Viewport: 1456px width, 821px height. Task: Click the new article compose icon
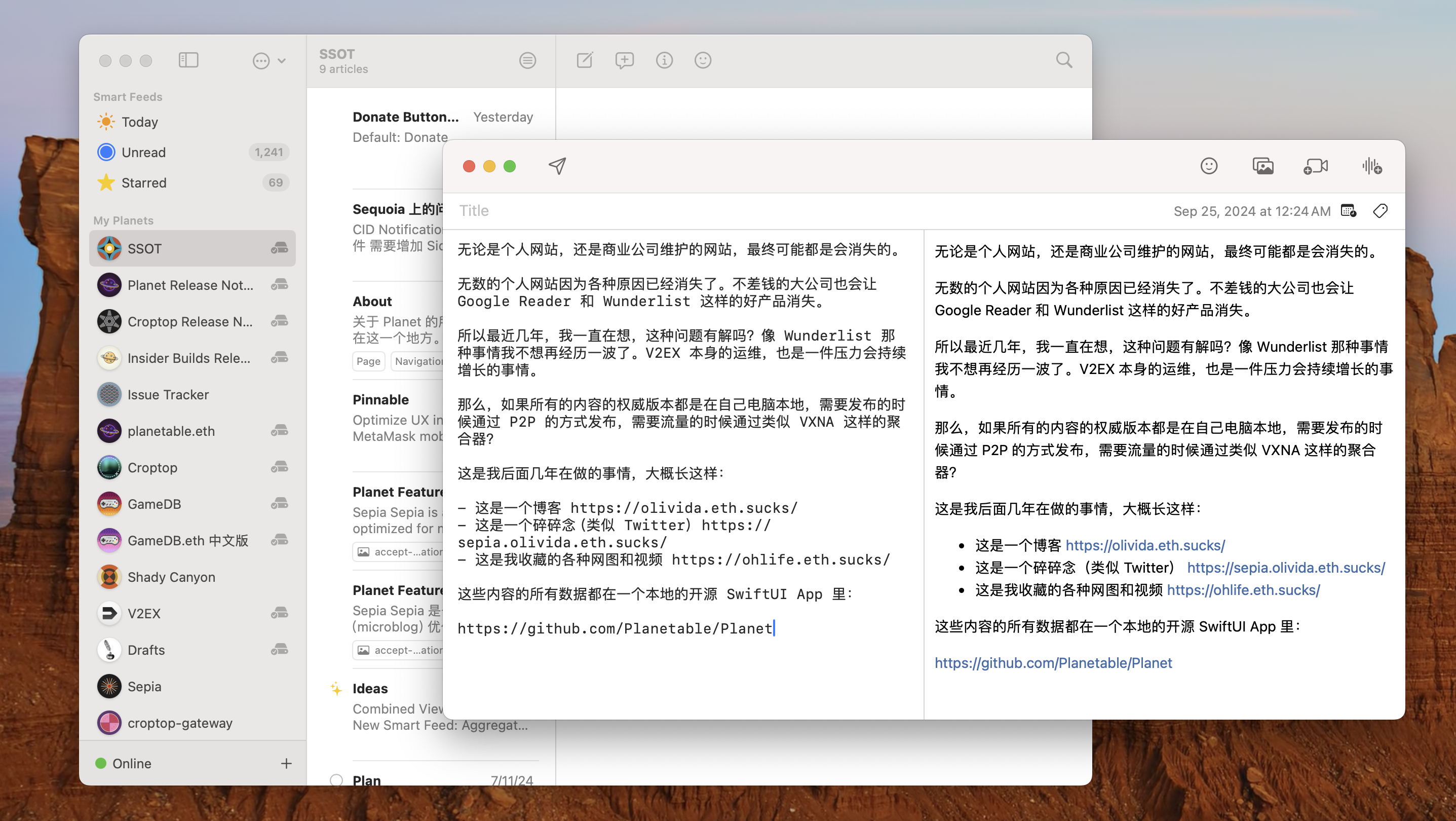tap(585, 60)
